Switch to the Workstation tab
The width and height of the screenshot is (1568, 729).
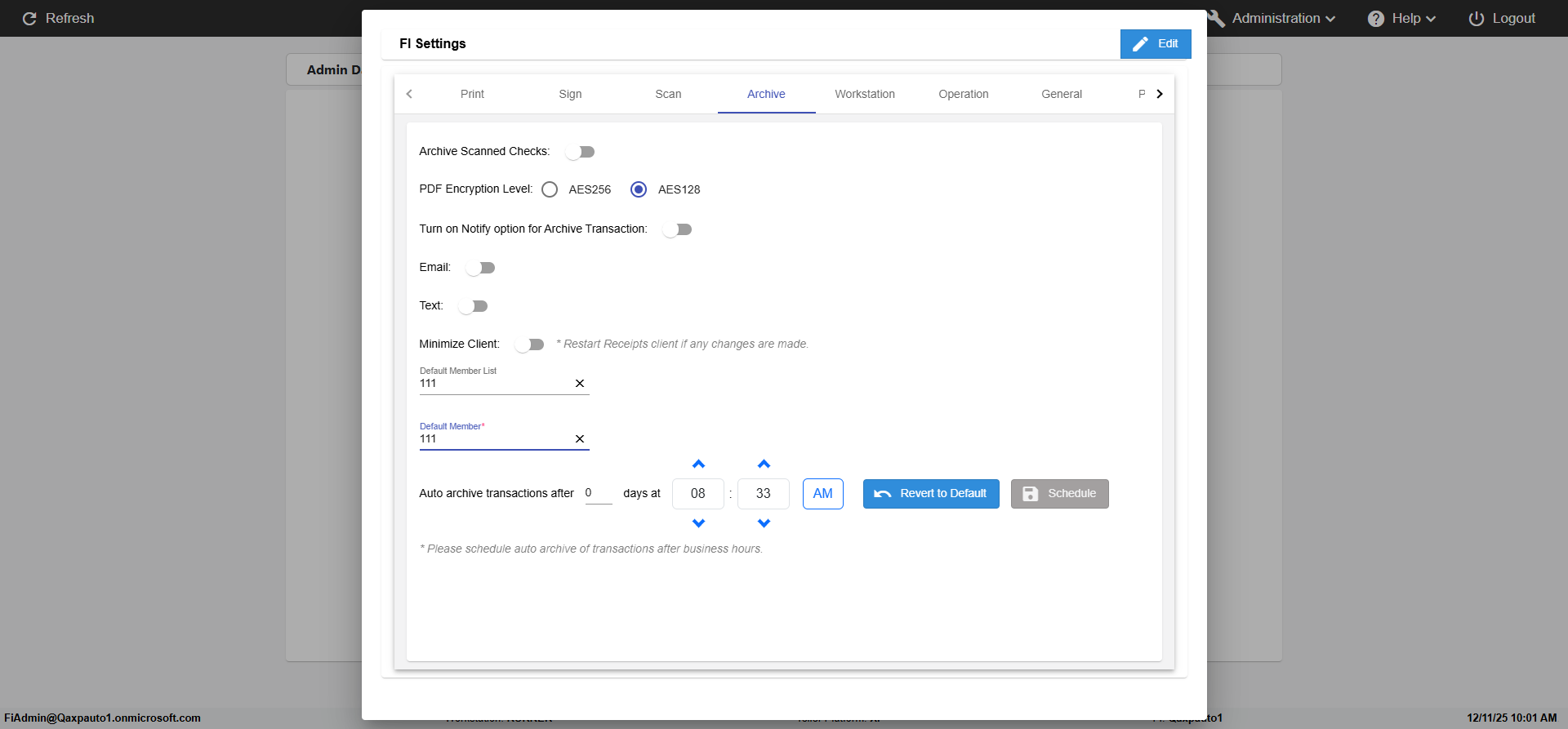(x=865, y=94)
